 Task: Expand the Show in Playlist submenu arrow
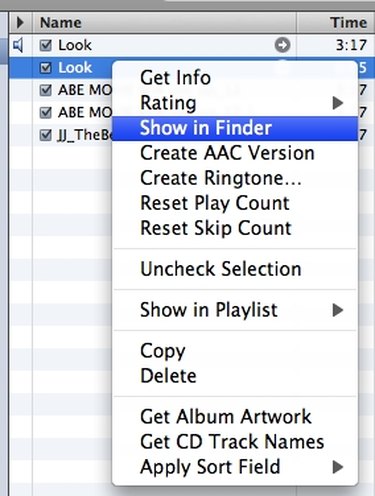[338, 310]
